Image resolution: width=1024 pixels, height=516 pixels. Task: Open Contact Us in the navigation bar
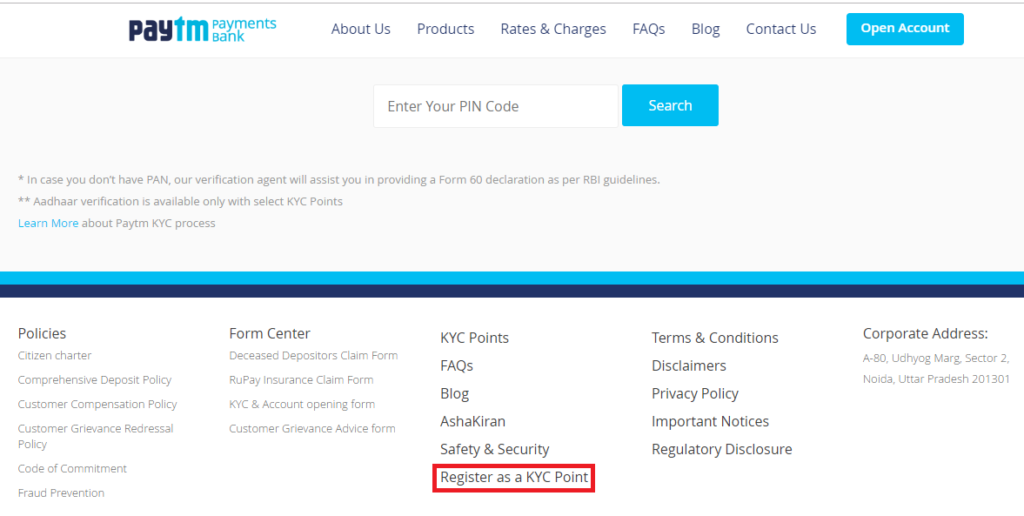pos(781,29)
